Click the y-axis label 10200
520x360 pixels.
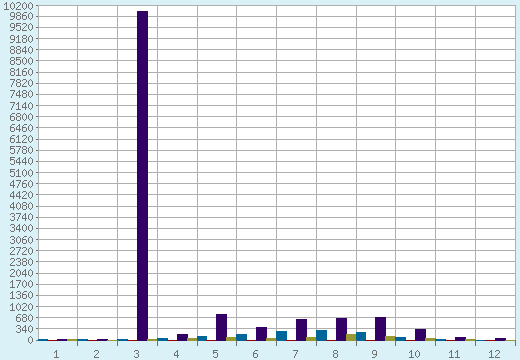click(x=18, y=6)
